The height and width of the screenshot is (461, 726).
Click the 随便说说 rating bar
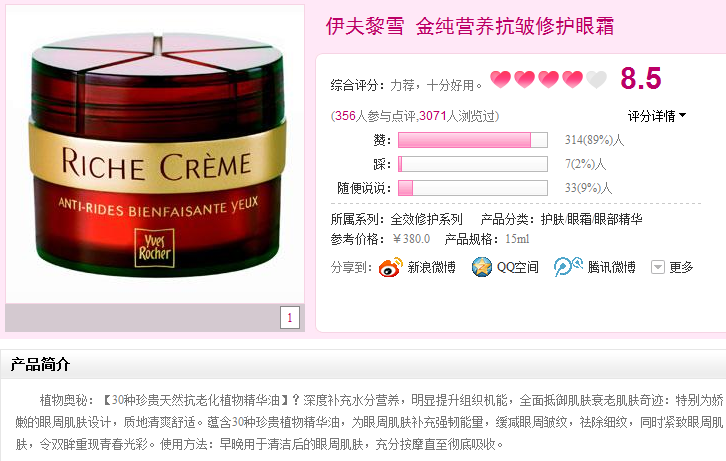coord(473,188)
